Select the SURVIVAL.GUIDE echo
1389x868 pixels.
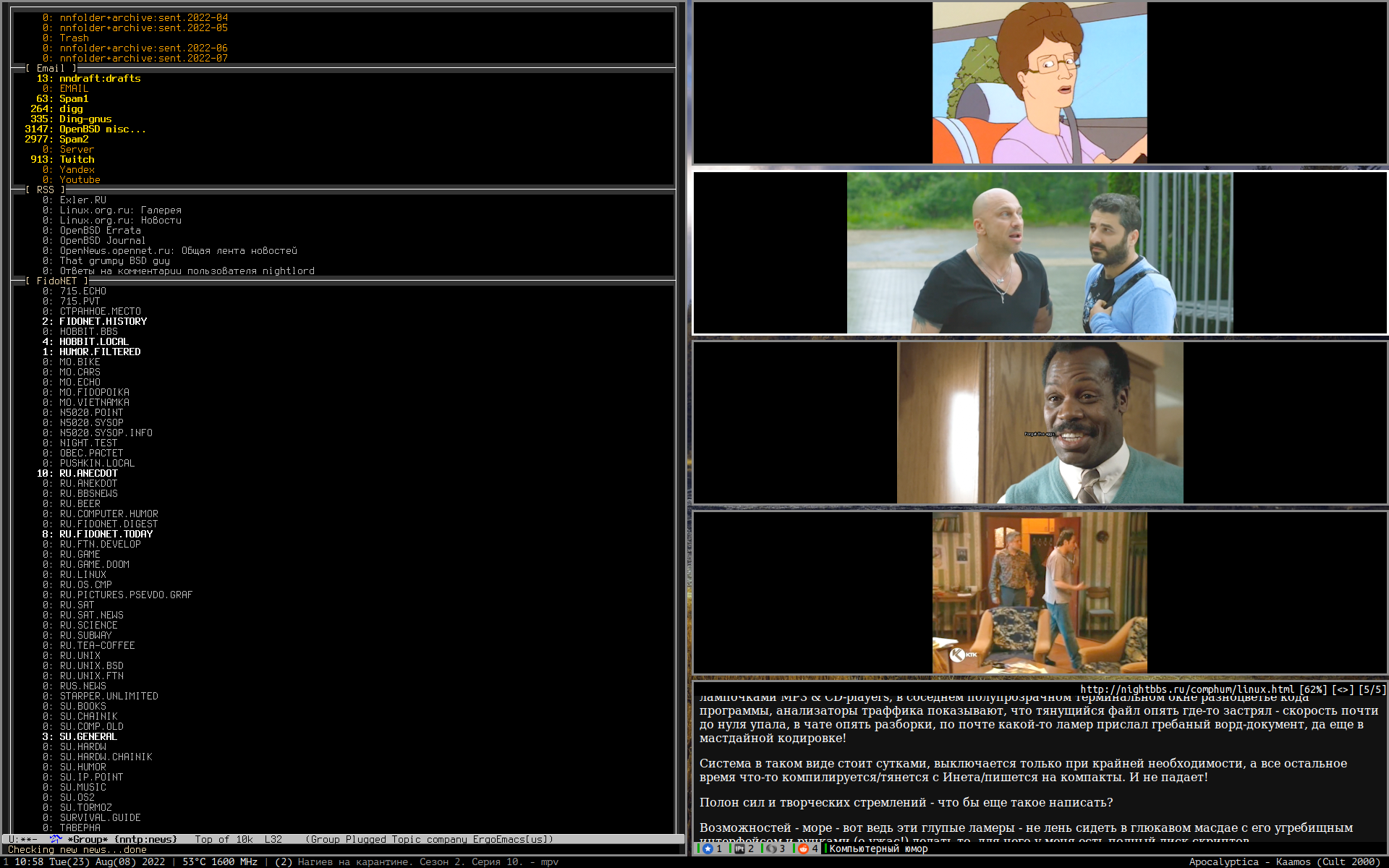pyautogui.click(x=100, y=817)
